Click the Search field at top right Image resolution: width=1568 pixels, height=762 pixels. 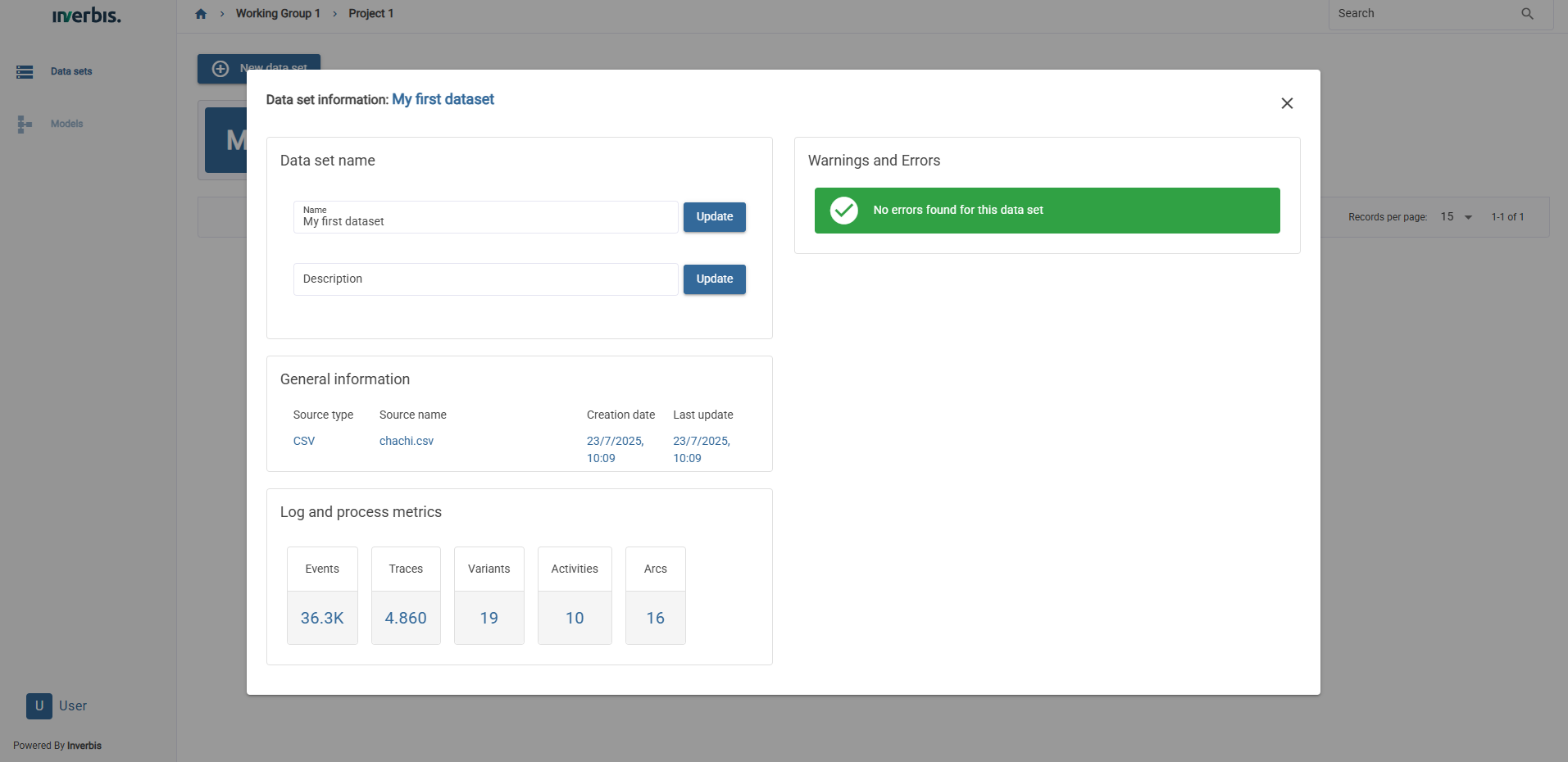[x=1426, y=13]
